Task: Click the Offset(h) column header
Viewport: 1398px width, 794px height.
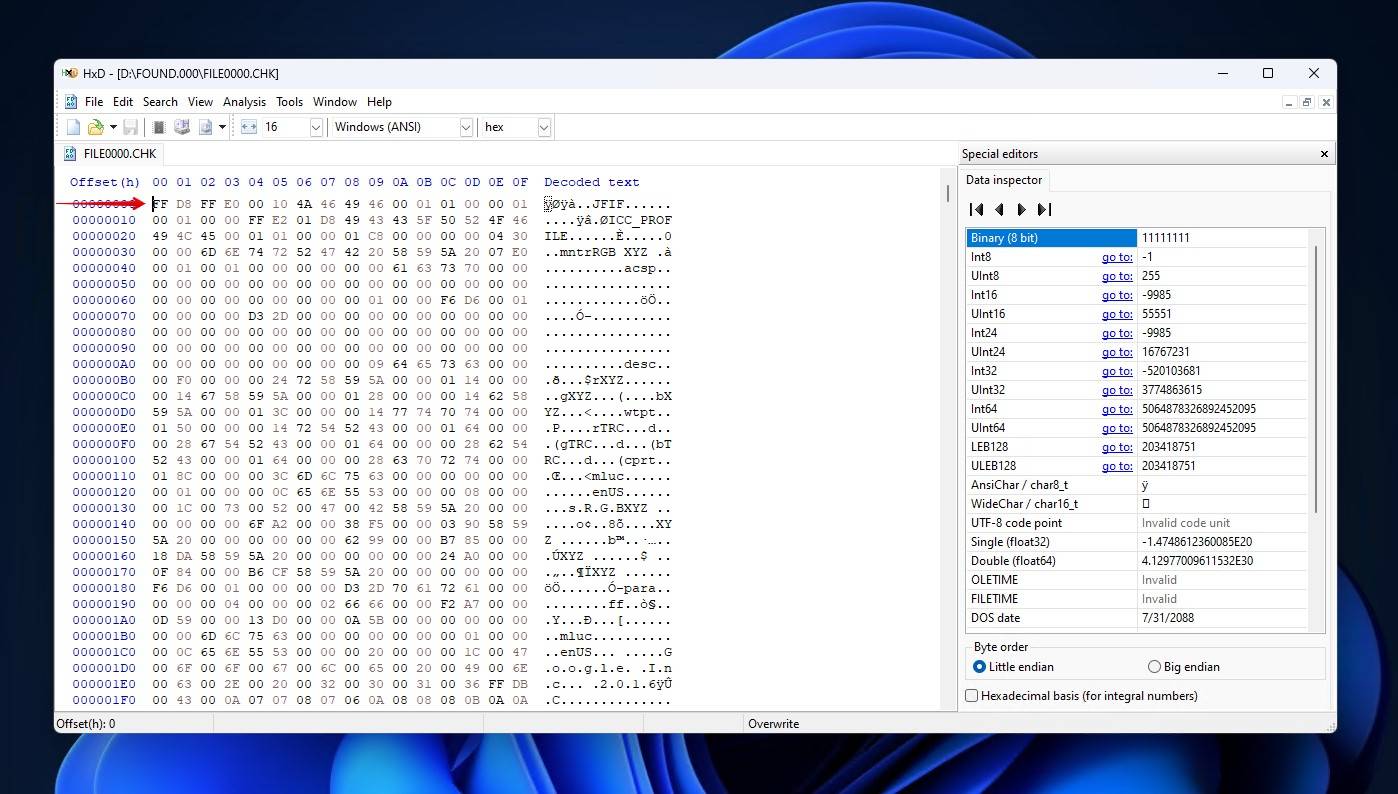Action: 105,182
